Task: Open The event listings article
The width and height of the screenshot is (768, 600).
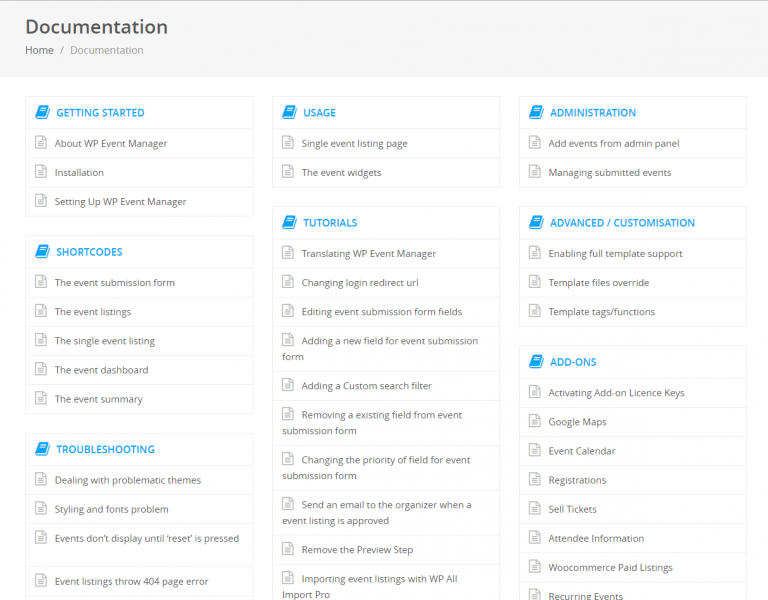Action: 93,312
